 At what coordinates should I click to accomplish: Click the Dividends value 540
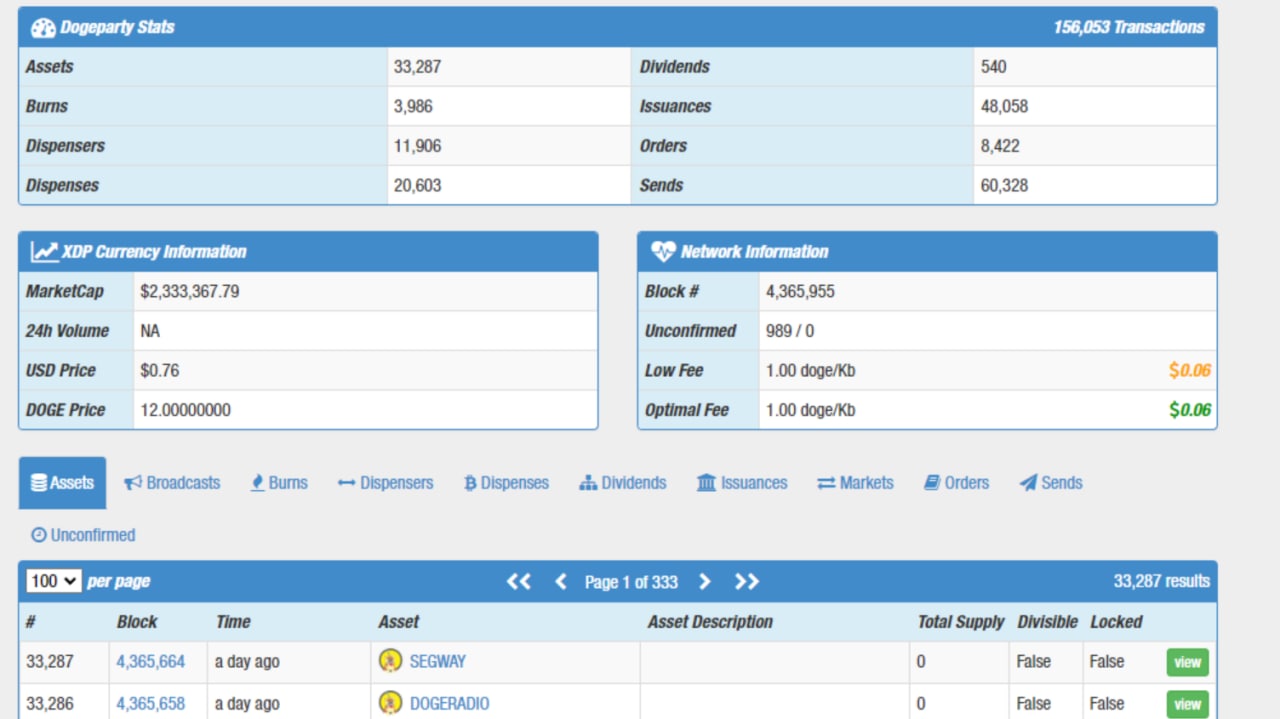(993, 67)
